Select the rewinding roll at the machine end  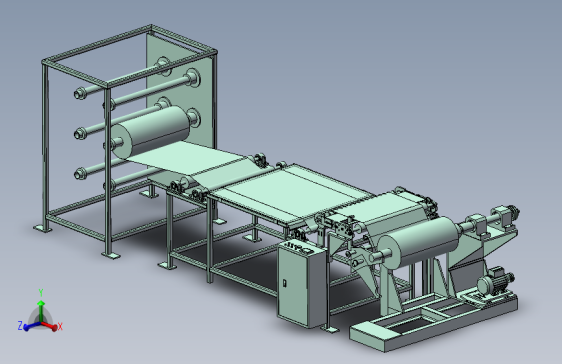pyautogui.click(x=418, y=243)
